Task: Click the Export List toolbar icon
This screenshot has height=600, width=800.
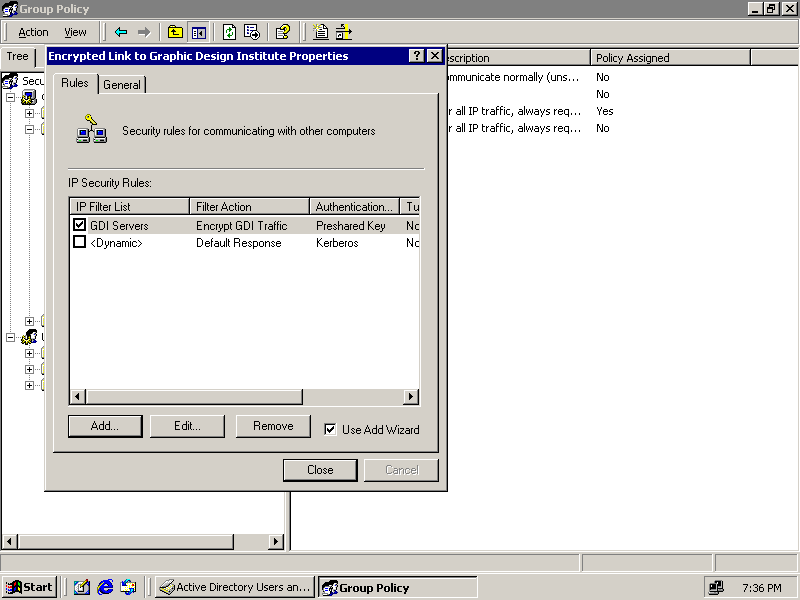Action: [x=252, y=32]
